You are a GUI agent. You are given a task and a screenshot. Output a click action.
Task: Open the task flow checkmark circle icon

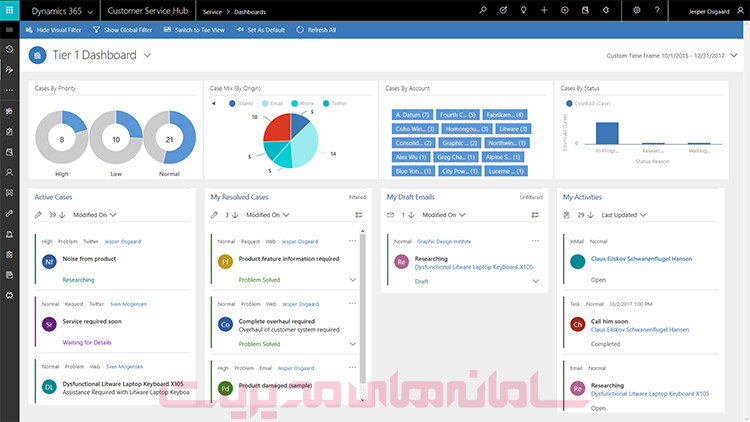(x=503, y=10)
